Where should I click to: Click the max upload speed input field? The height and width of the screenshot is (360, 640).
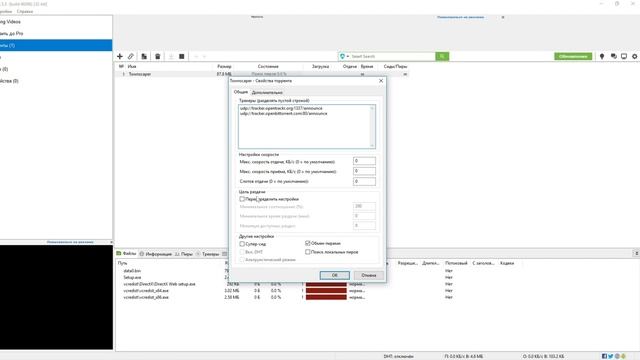click(x=364, y=161)
